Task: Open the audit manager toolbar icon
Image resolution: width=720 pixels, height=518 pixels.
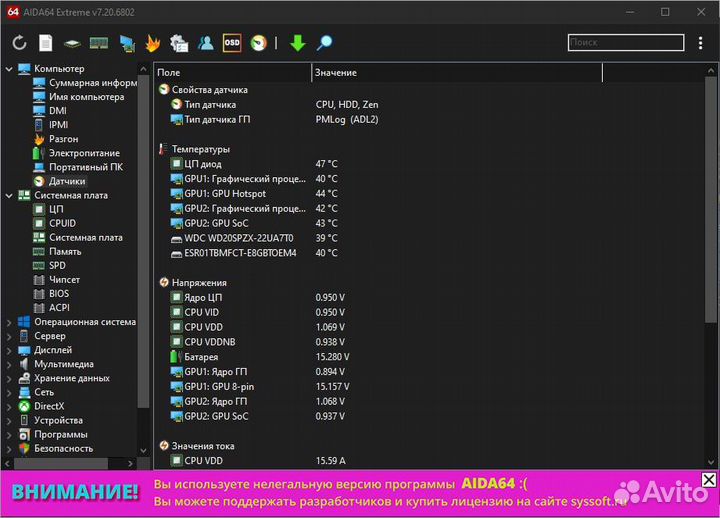Action: coord(179,43)
